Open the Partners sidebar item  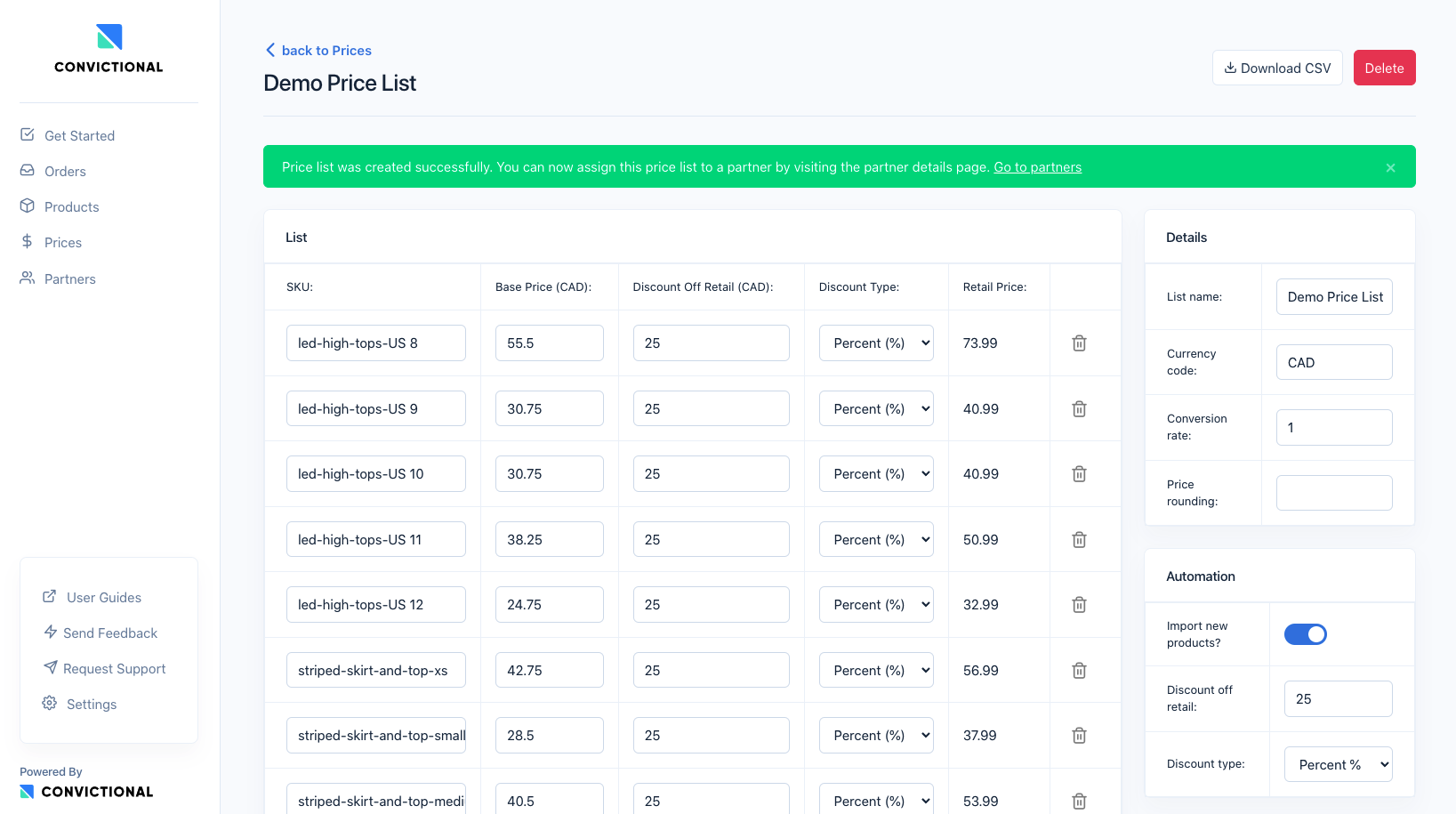click(69, 279)
